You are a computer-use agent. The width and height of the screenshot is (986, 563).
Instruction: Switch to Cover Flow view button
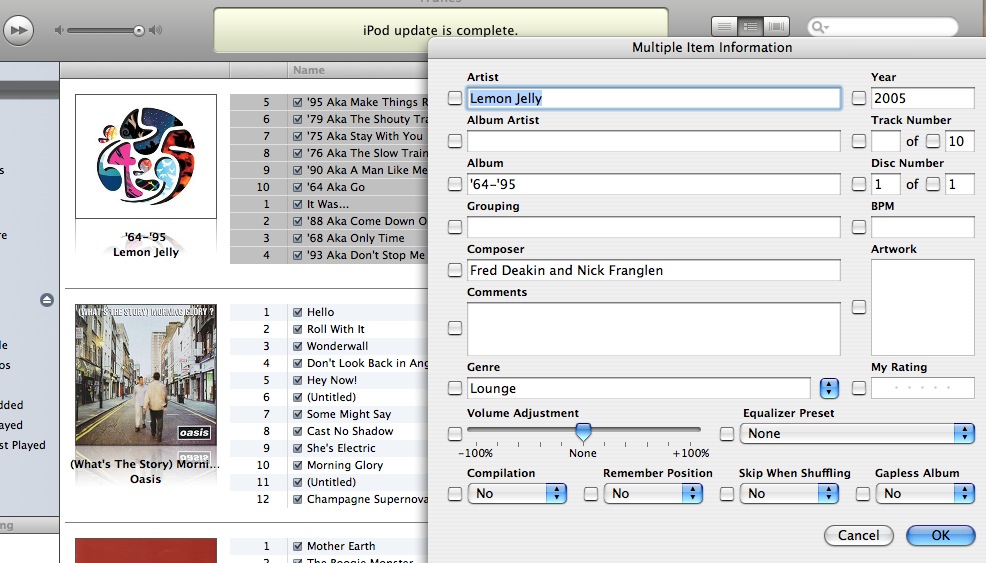click(776, 26)
